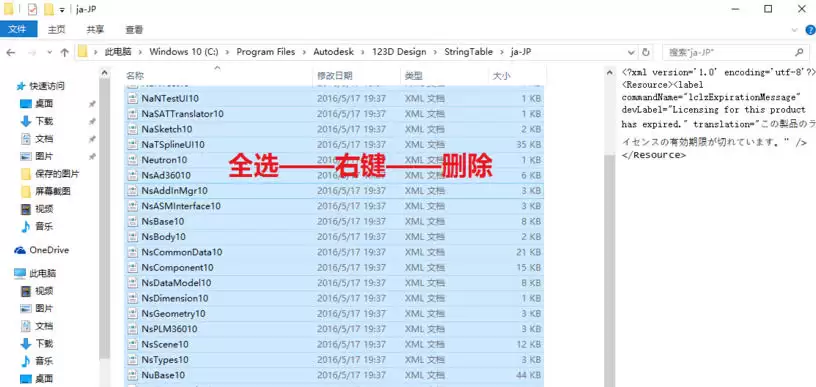Click 123D Design breadcrumb
Image resolution: width=816 pixels, height=387 pixels.
tap(399, 52)
